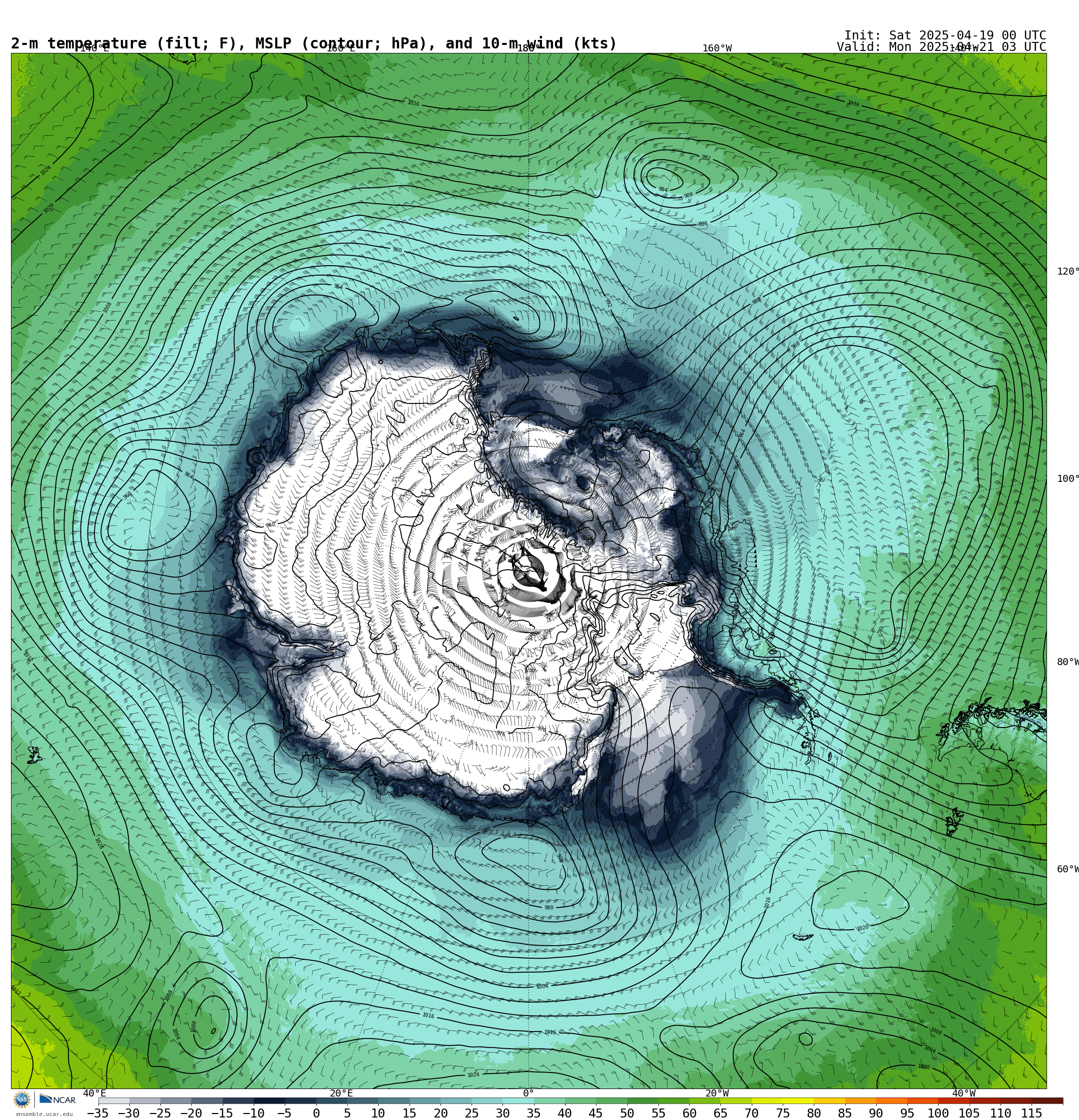Pick the colorbar swatch between -25 and -20
This screenshot has width=1079, height=1120.
click(x=175, y=1101)
